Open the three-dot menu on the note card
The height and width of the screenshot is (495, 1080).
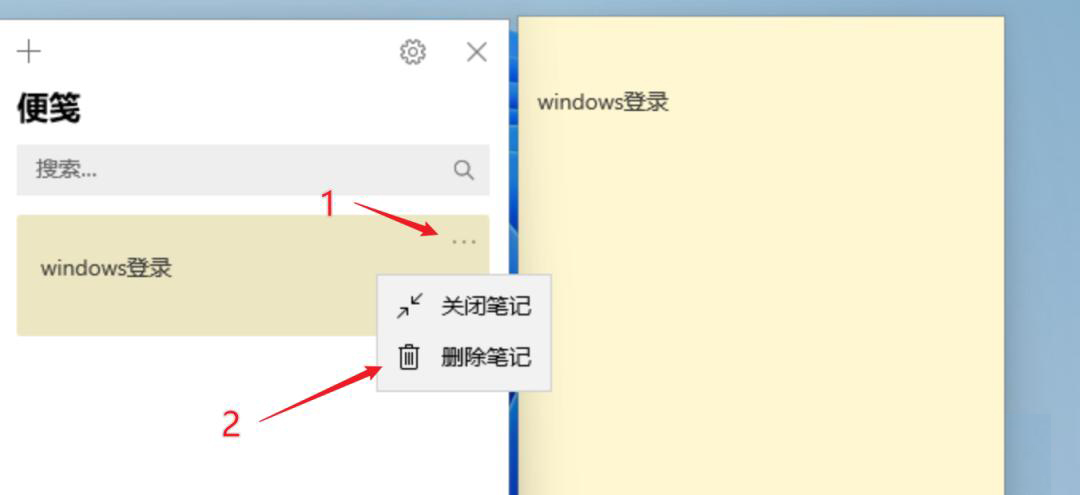(x=464, y=242)
